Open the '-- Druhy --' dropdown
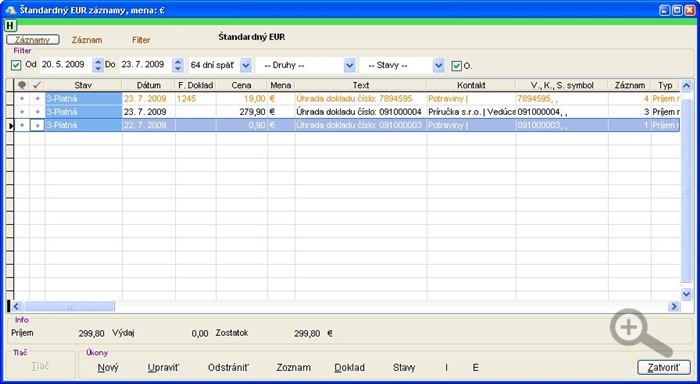The image size is (700, 384). click(350, 65)
